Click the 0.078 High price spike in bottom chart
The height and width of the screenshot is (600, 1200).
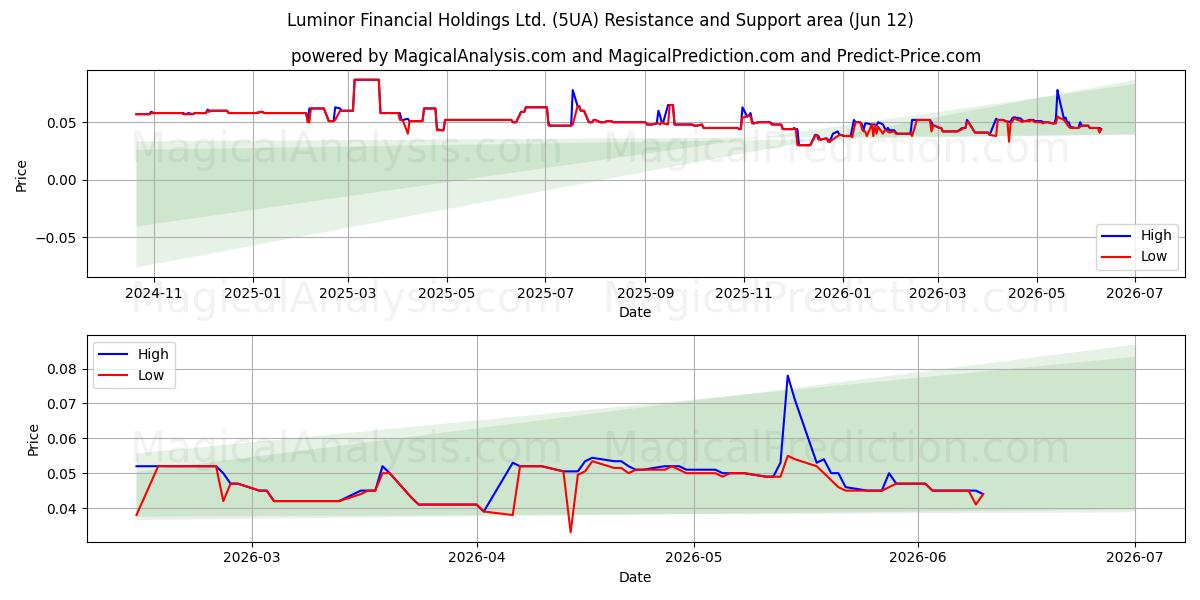tap(787, 376)
